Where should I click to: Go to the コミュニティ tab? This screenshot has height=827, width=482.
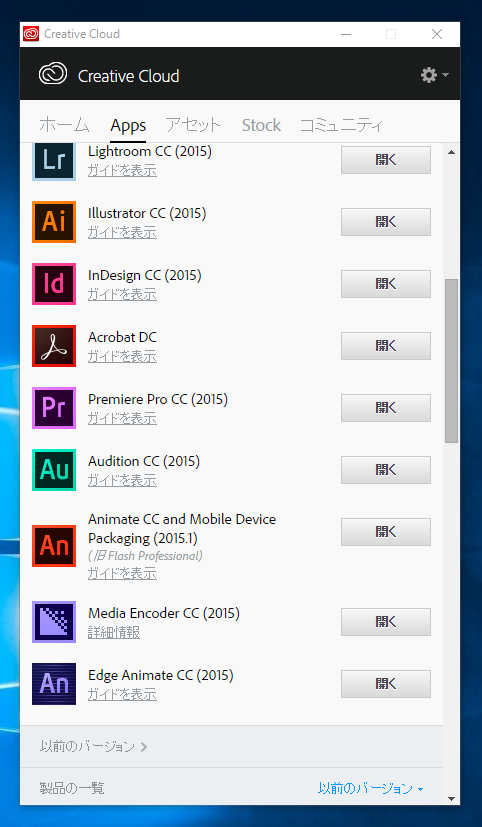tap(341, 126)
